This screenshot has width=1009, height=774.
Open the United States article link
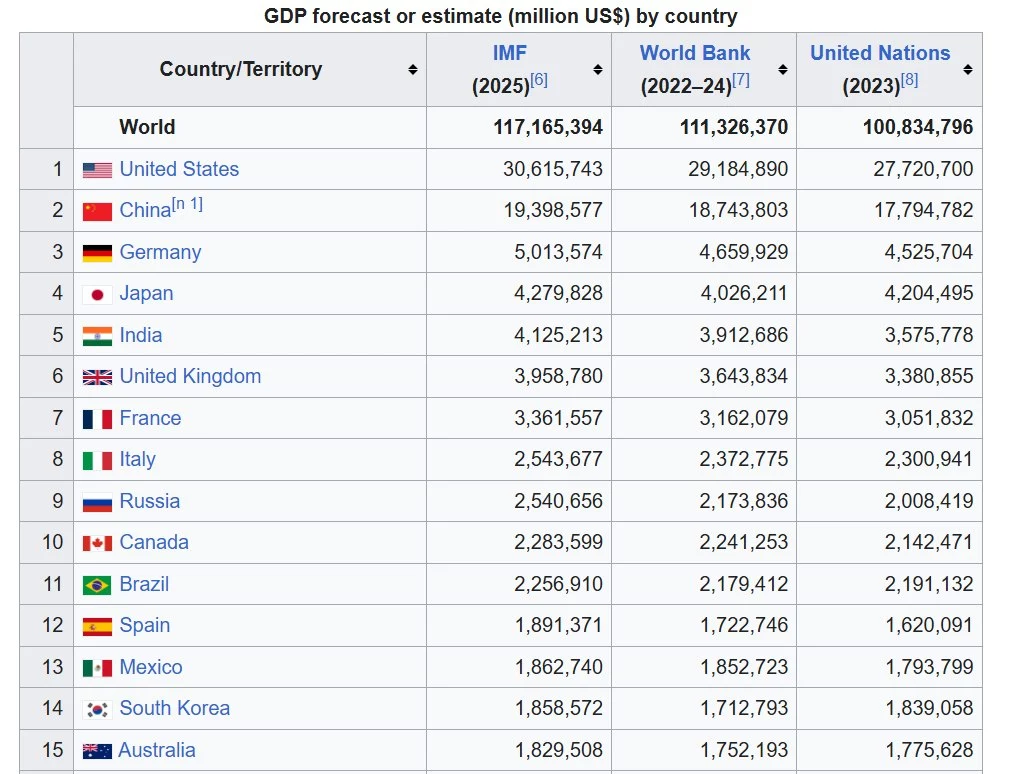tap(180, 169)
